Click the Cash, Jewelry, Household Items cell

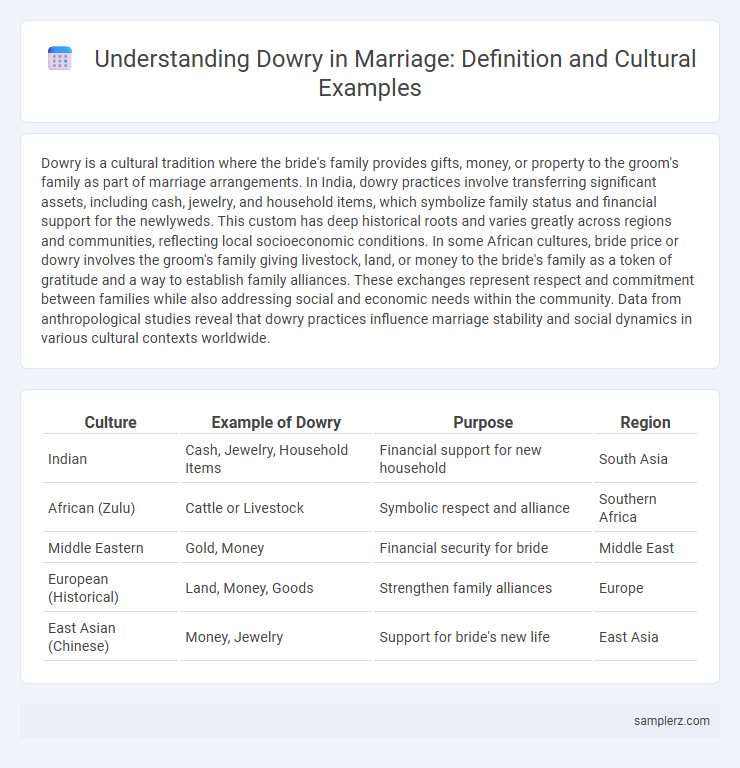coord(276,459)
